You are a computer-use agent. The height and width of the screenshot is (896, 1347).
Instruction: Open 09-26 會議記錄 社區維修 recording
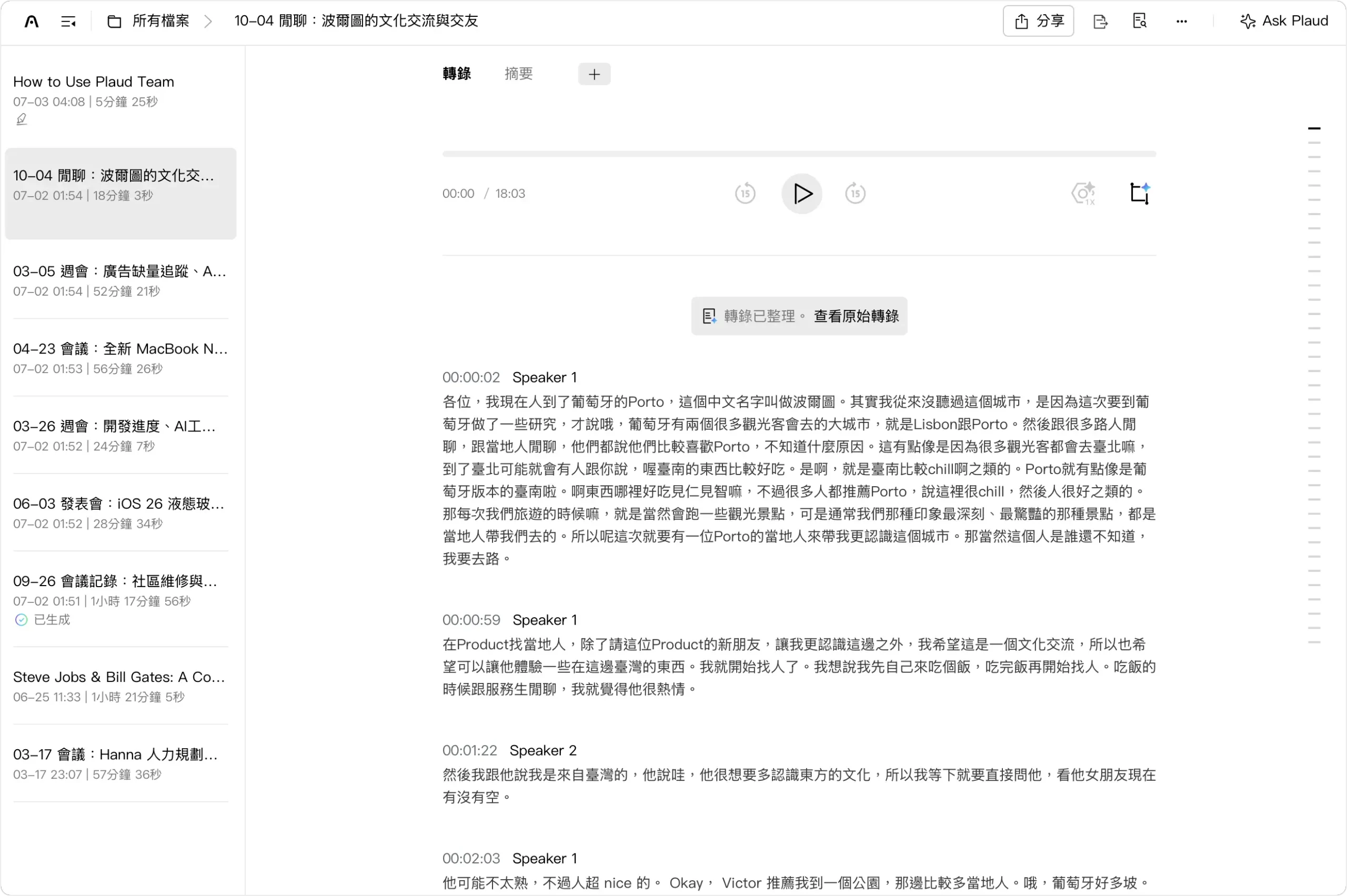pos(120,599)
